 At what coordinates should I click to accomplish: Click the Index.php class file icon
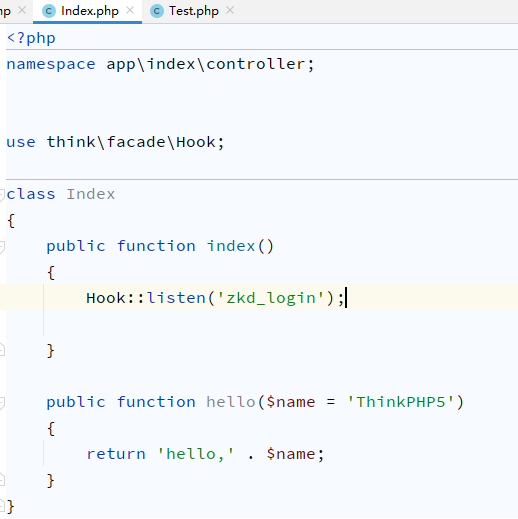tap(49, 11)
